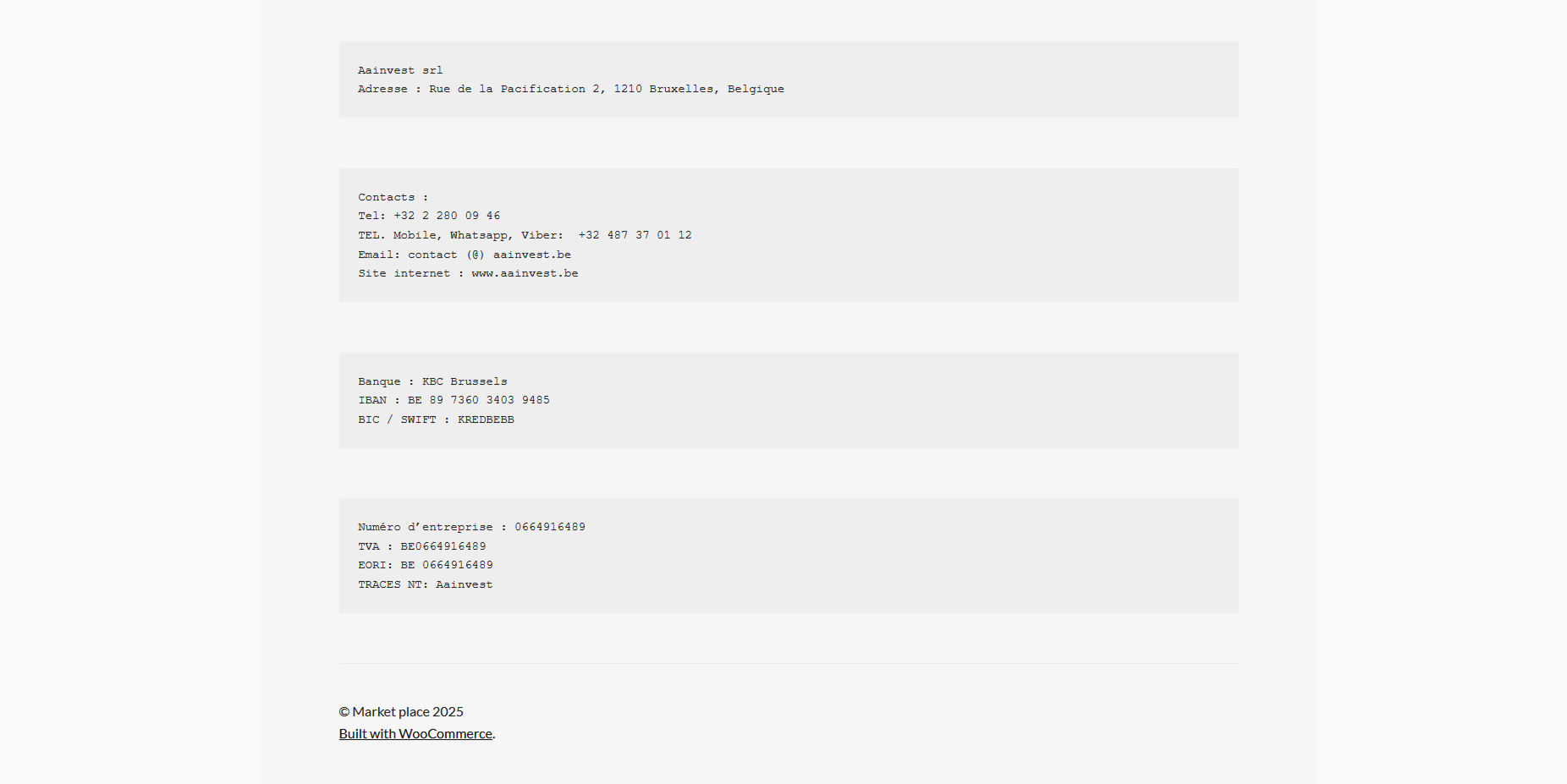Click the Site internet label

click(404, 273)
